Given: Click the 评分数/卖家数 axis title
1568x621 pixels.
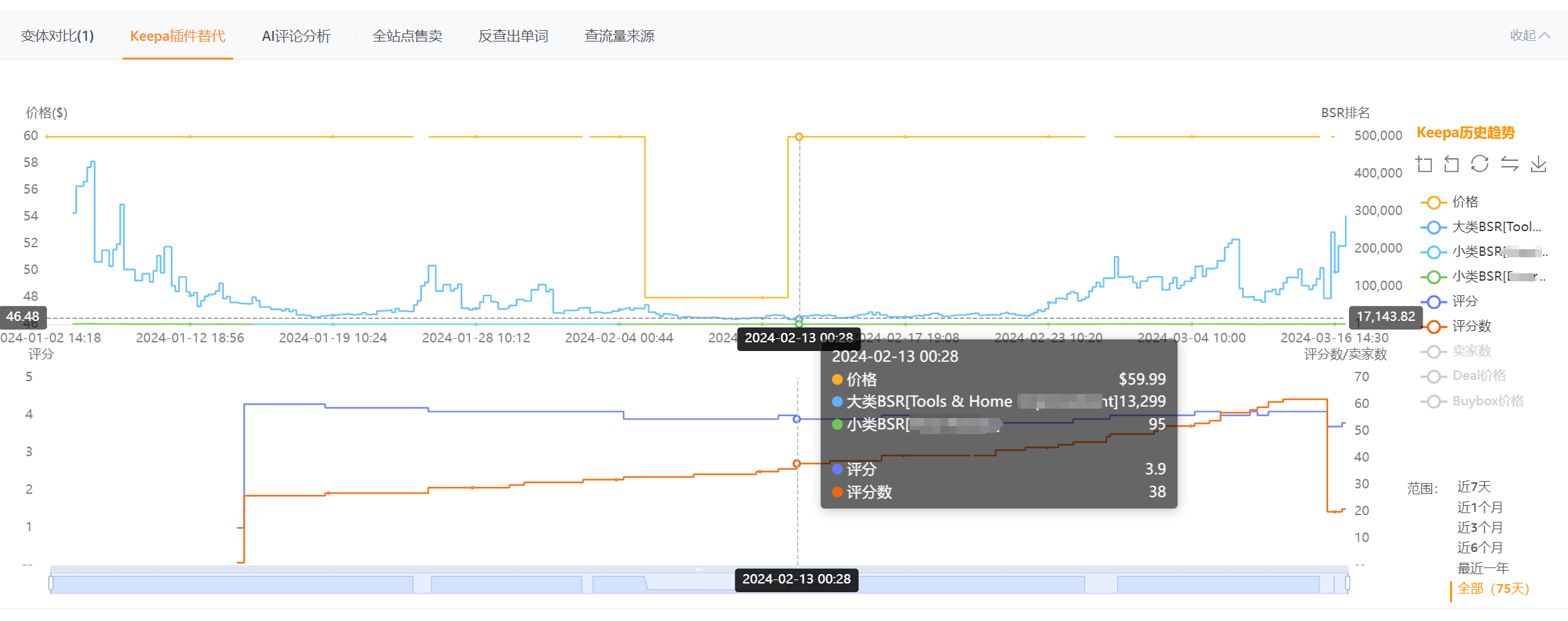Looking at the screenshot, I should [1345, 354].
